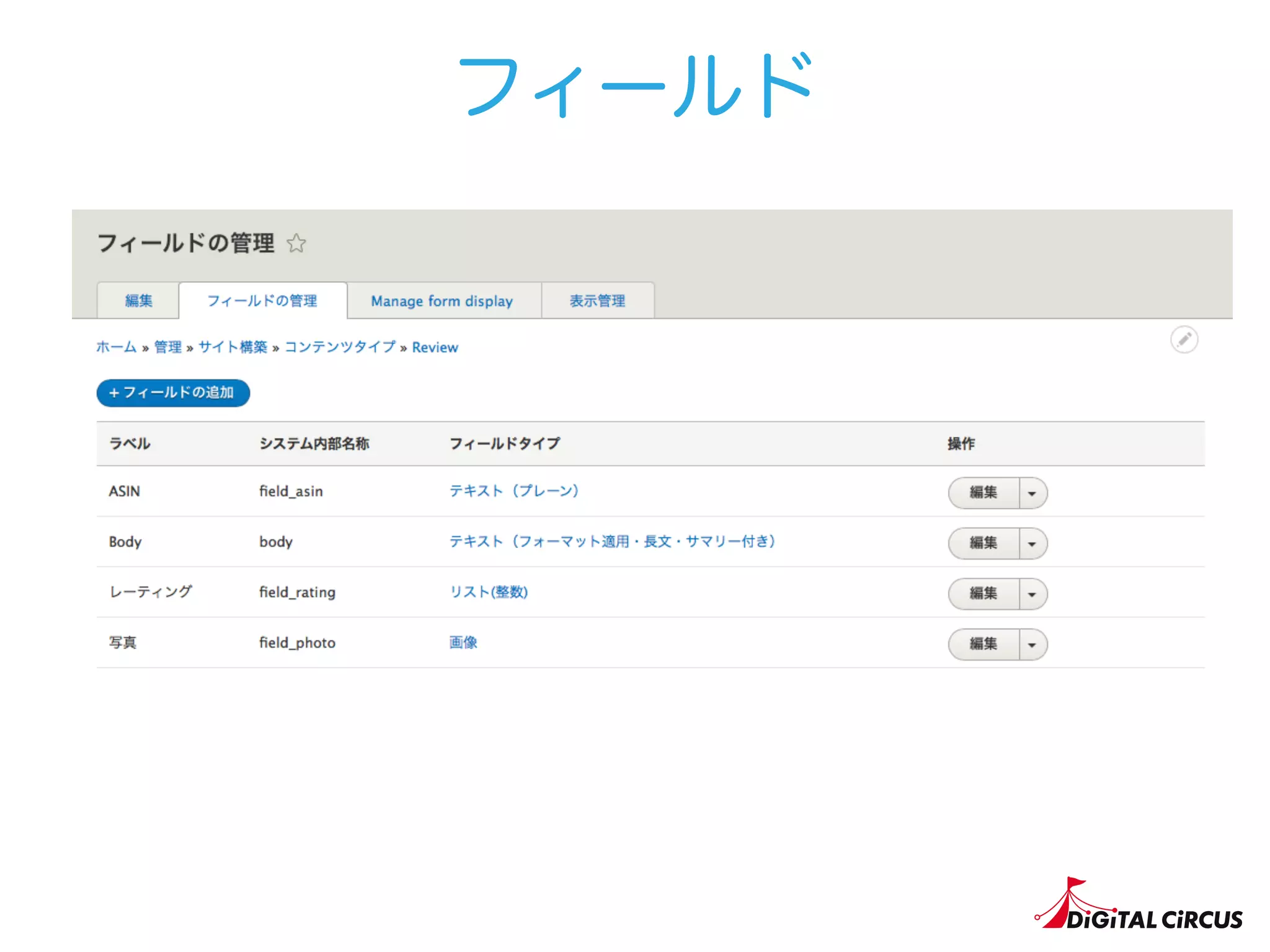Image resolution: width=1270 pixels, height=952 pixels.
Task: Click the 操作 column header
Action: click(961, 444)
